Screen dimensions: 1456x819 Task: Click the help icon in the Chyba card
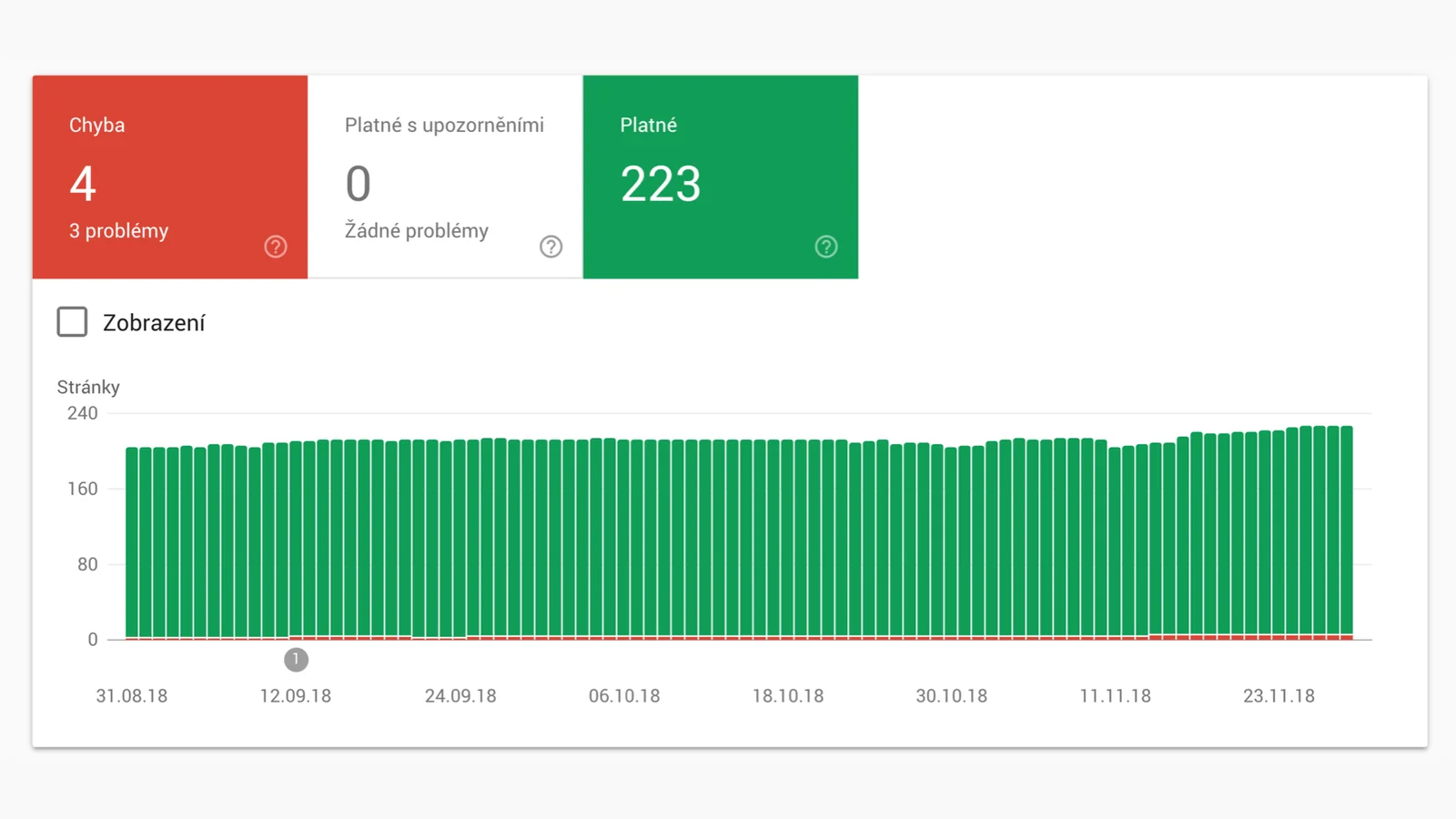(x=276, y=247)
